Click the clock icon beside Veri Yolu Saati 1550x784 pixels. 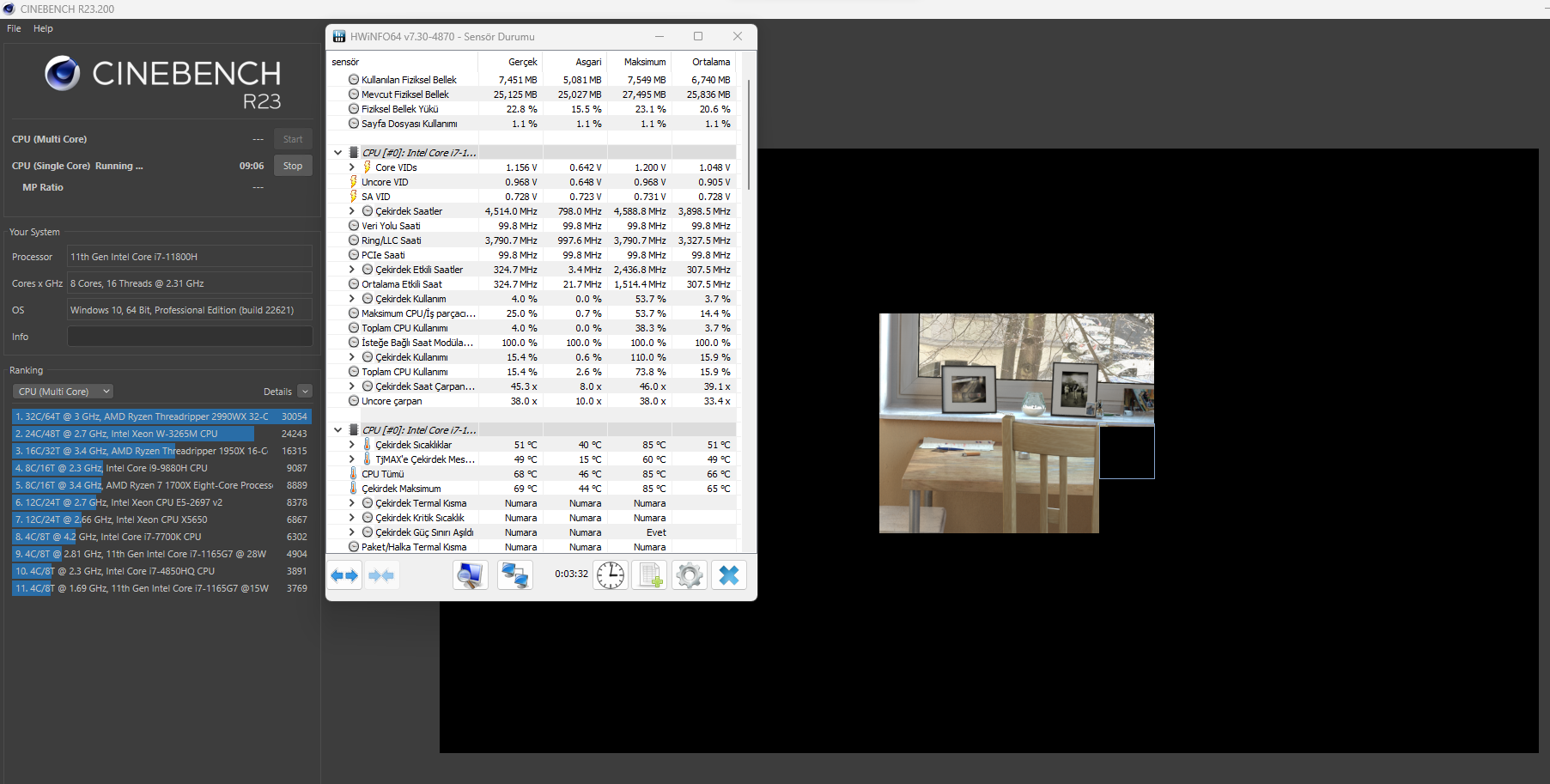tap(354, 226)
